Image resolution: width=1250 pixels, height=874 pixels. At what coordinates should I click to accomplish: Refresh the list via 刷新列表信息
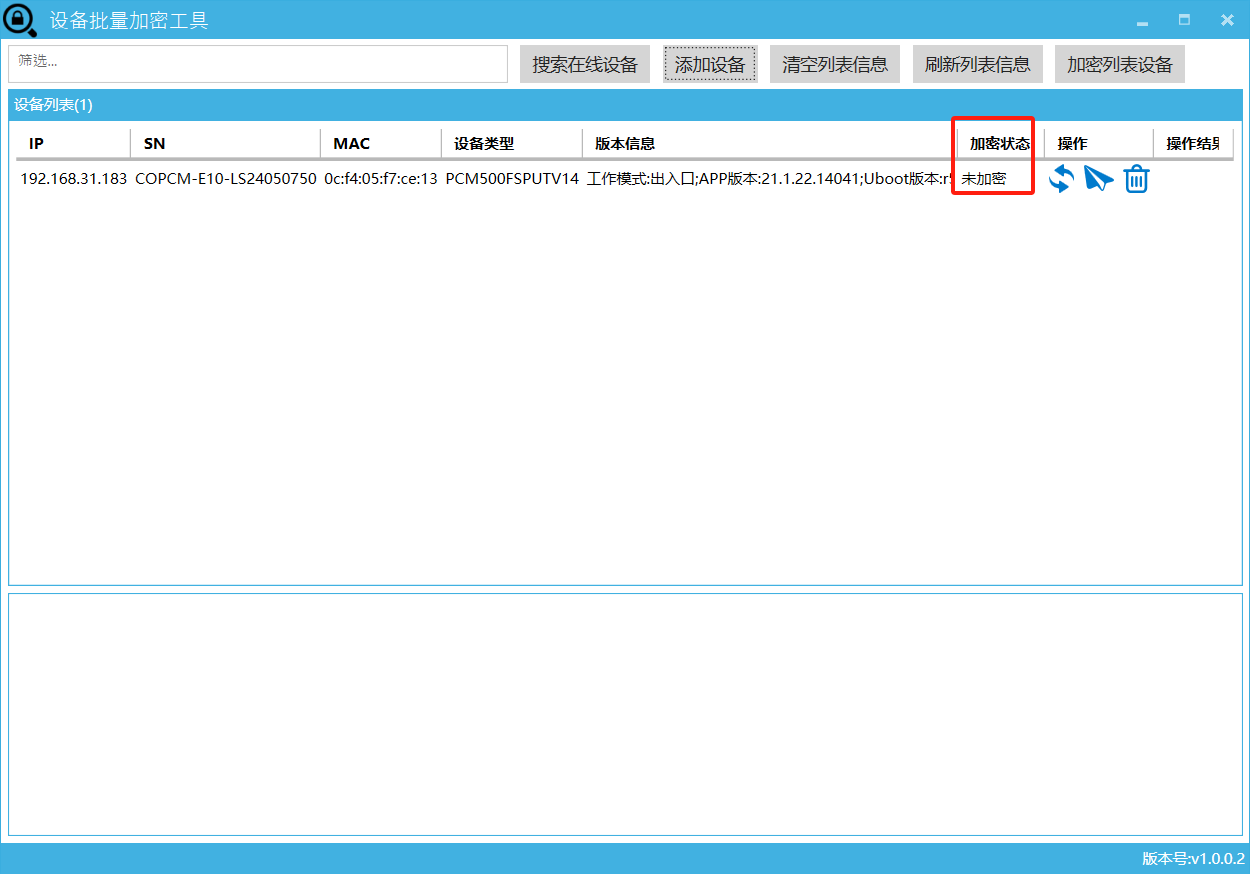pos(978,65)
